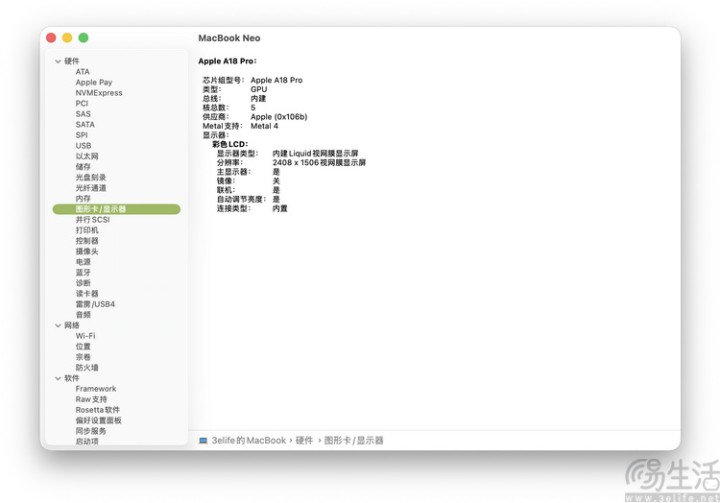Collapse the 网络 section chevron
Viewport: 720px width, 503px height.
click(58, 326)
